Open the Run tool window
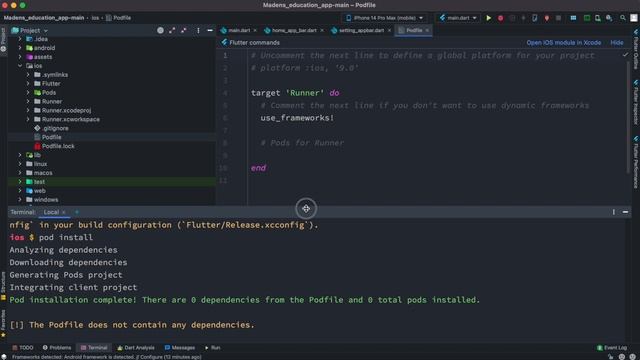640x360 pixels. pos(213,348)
